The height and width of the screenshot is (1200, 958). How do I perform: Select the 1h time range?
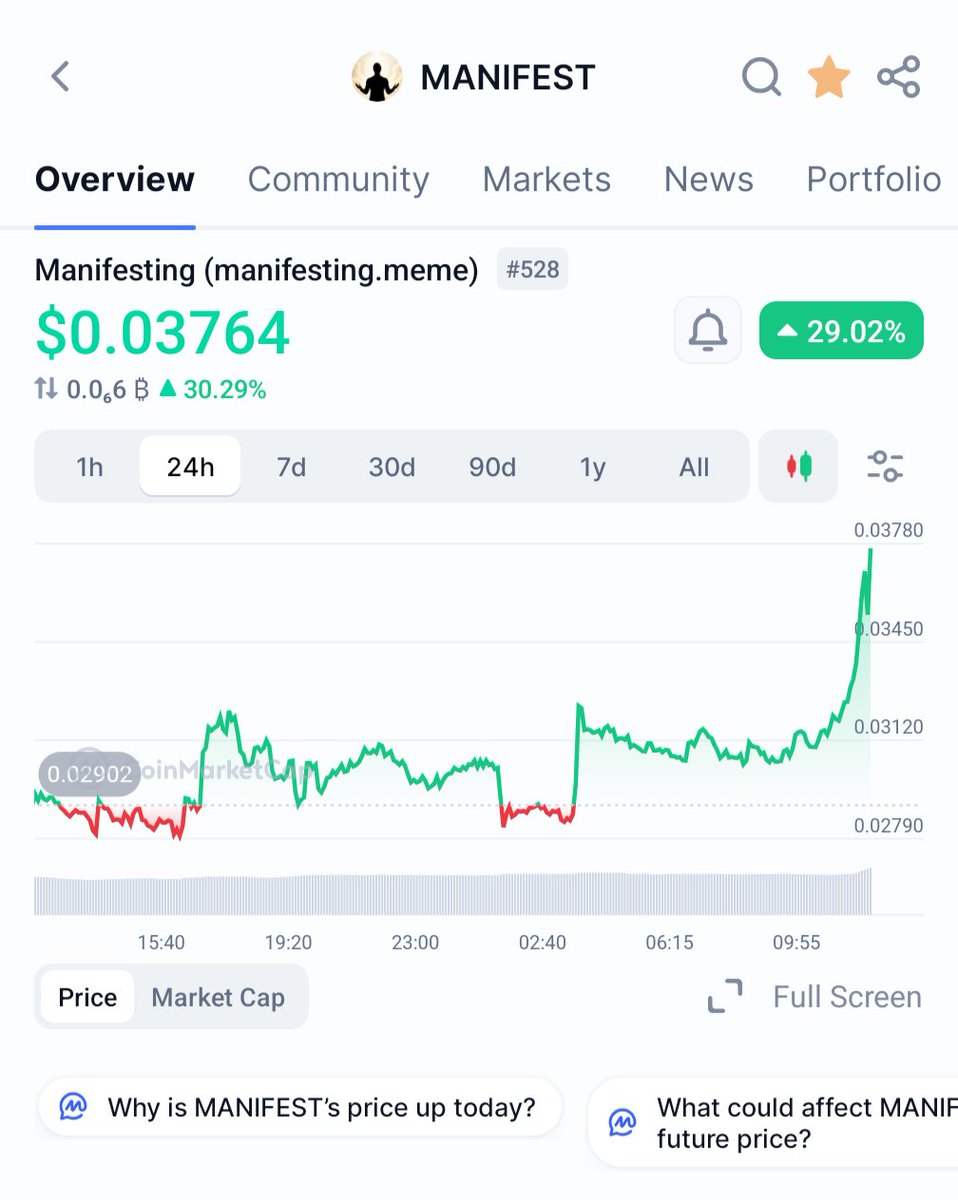90,467
